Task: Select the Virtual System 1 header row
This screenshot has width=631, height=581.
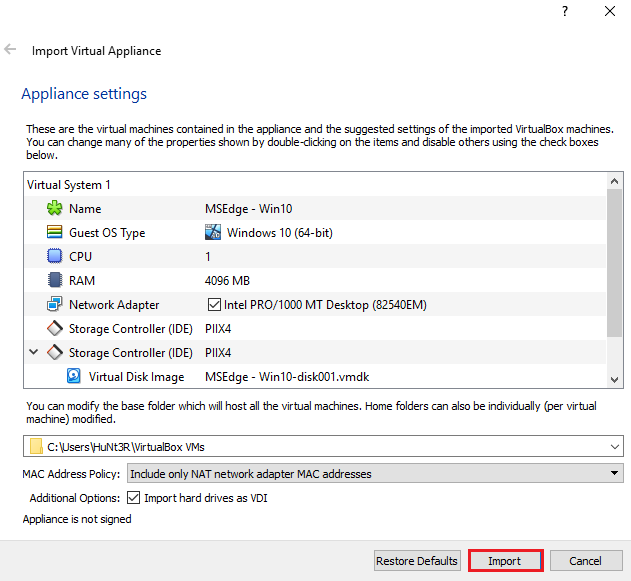Action: [316, 185]
